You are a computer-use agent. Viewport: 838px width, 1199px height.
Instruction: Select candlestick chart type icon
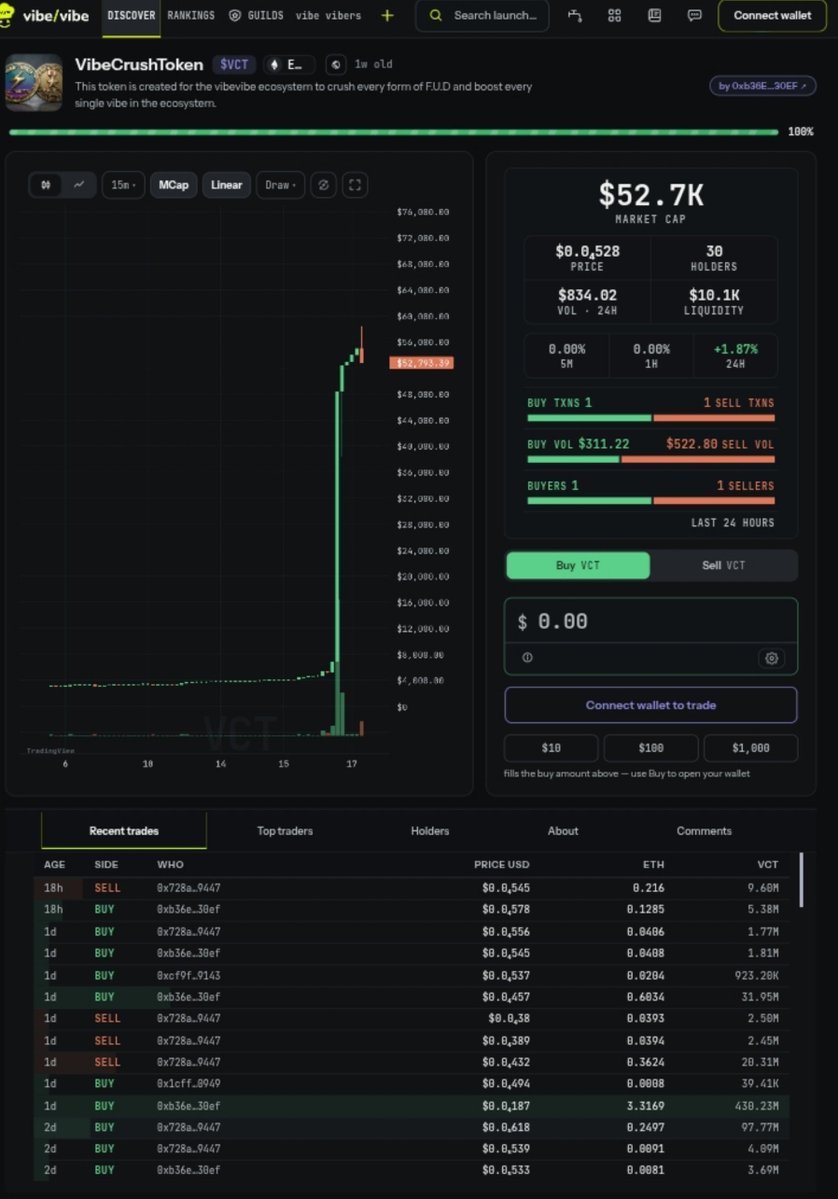[x=46, y=185]
